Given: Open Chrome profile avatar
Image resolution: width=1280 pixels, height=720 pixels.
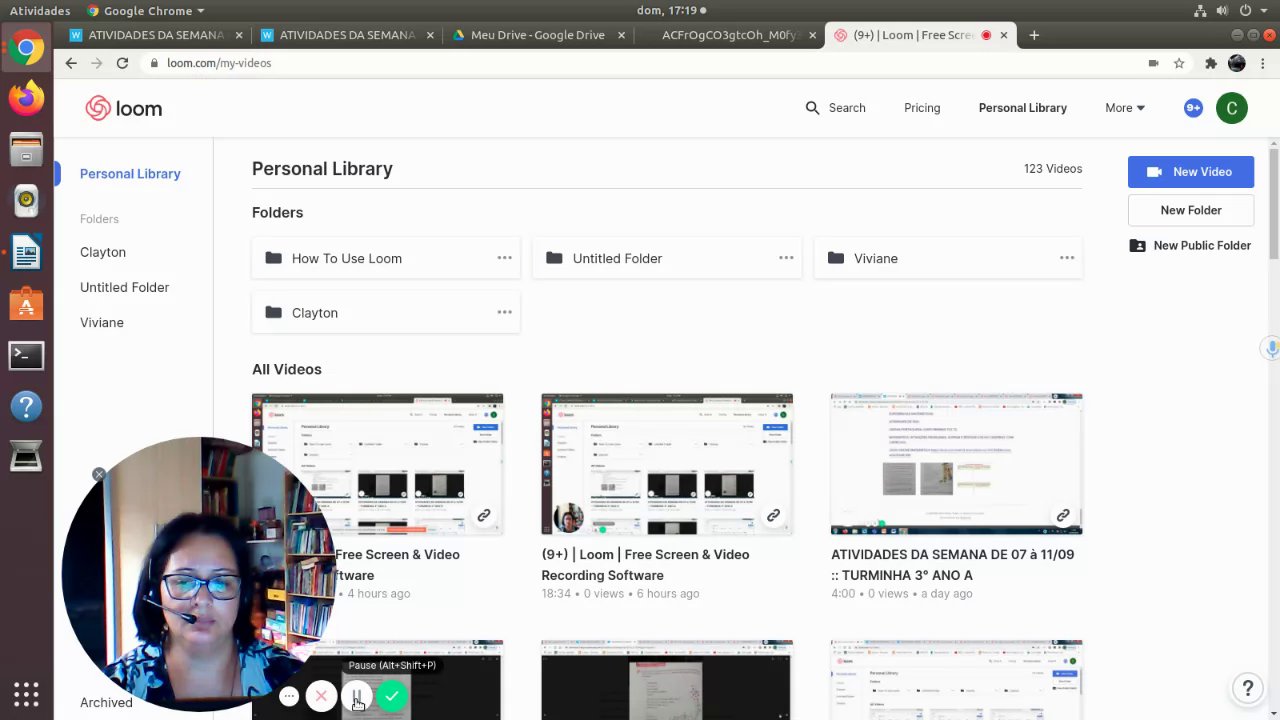Looking at the screenshot, I should coord(1237,63).
